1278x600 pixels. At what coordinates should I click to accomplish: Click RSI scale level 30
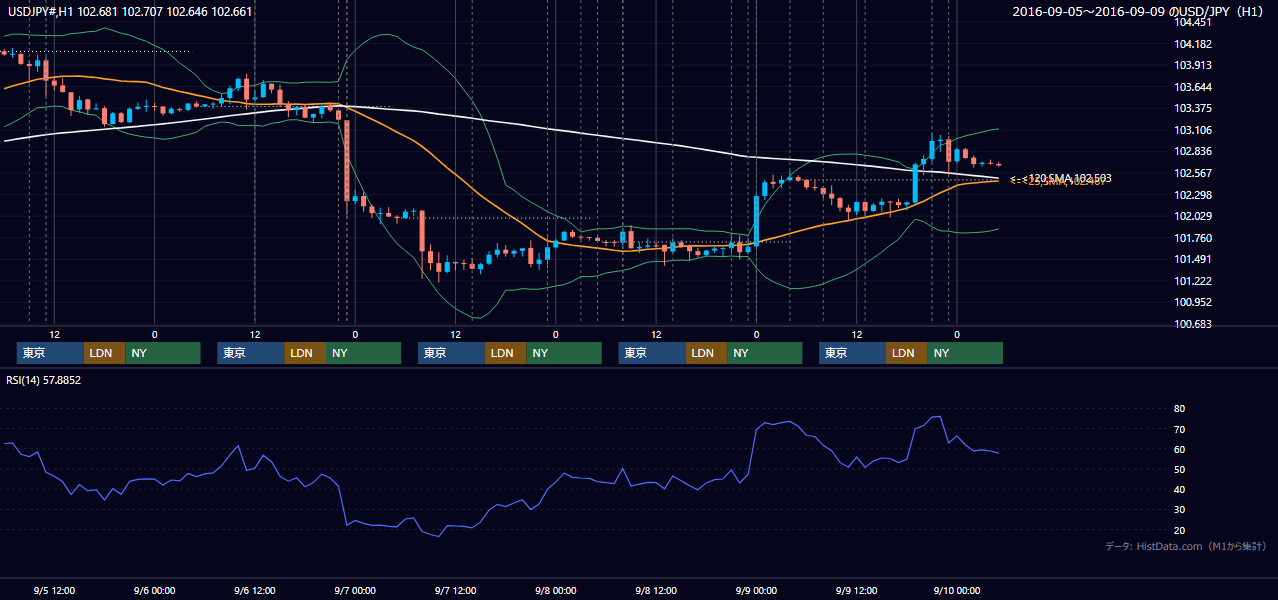1180,510
